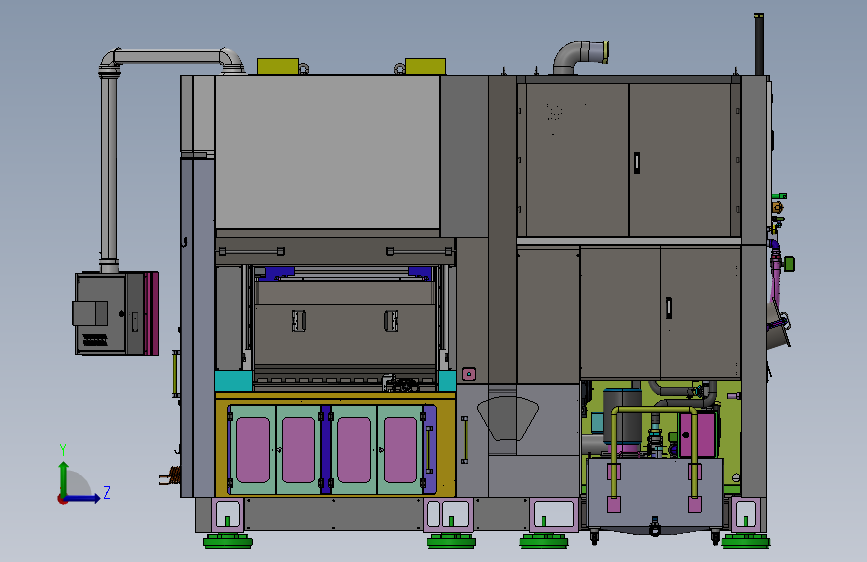The width and height of the screenshot is (867, 562).
Task: Select the curved exhaust elbow with yellow flange
Action: click(581, 56)
